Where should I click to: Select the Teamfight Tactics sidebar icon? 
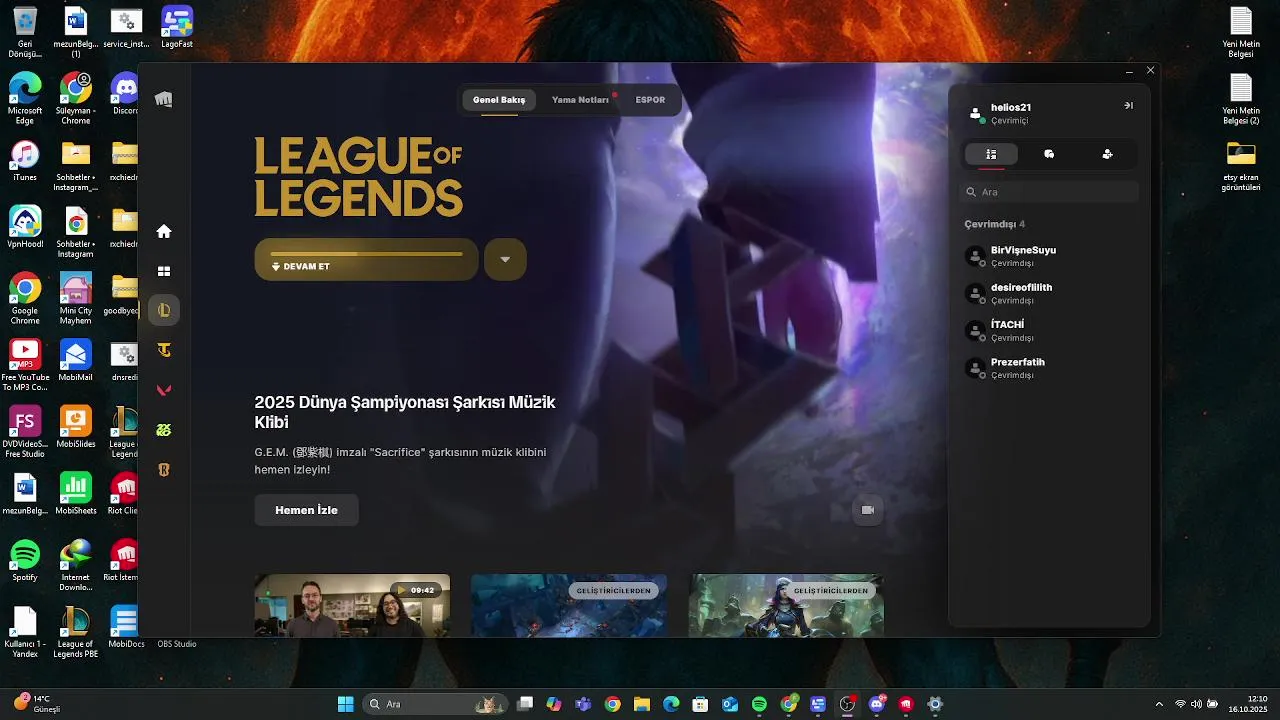[164, 350]
